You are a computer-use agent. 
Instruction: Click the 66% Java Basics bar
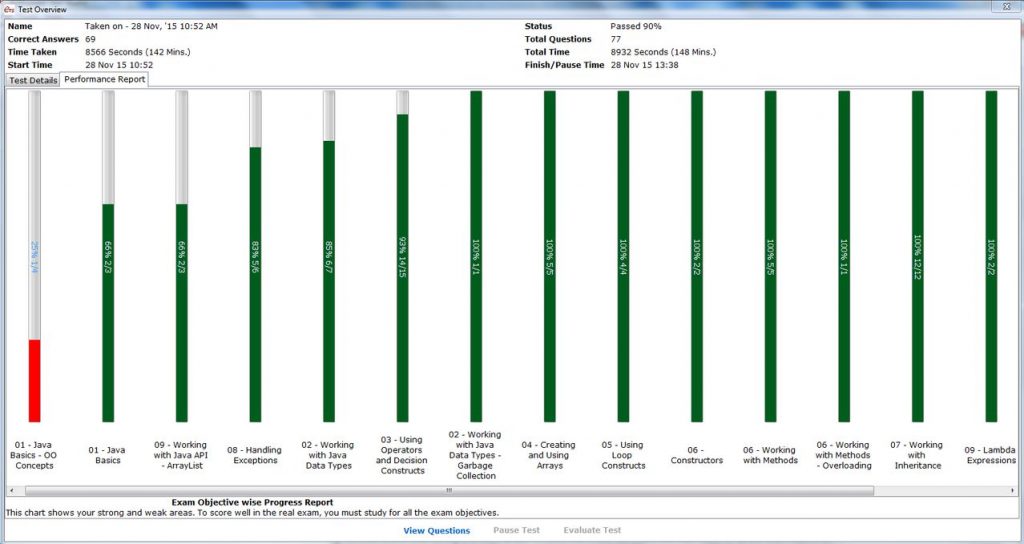[108, 312]
